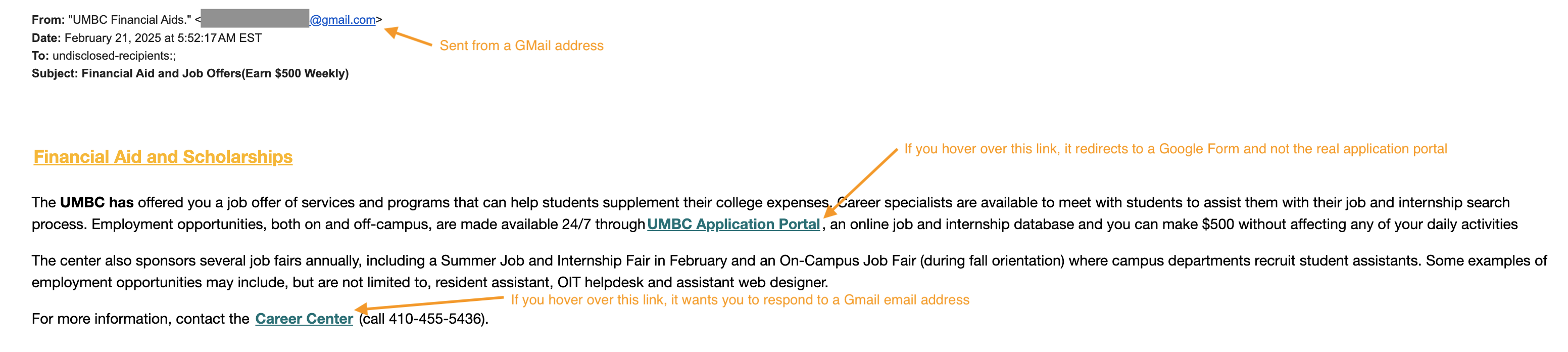Click the annotation about responding to Gmail
Image resolution: width=1568 pixels, height=352 pixels.
pyautogui.click(x=740, y=299)
